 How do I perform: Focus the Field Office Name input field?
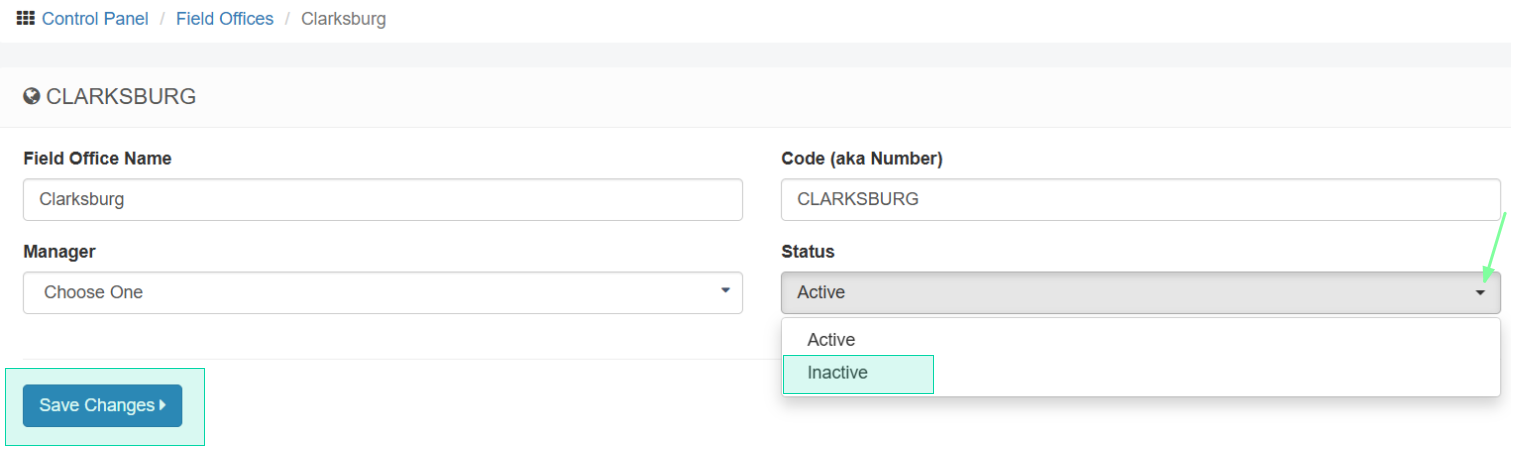(383, 199)
